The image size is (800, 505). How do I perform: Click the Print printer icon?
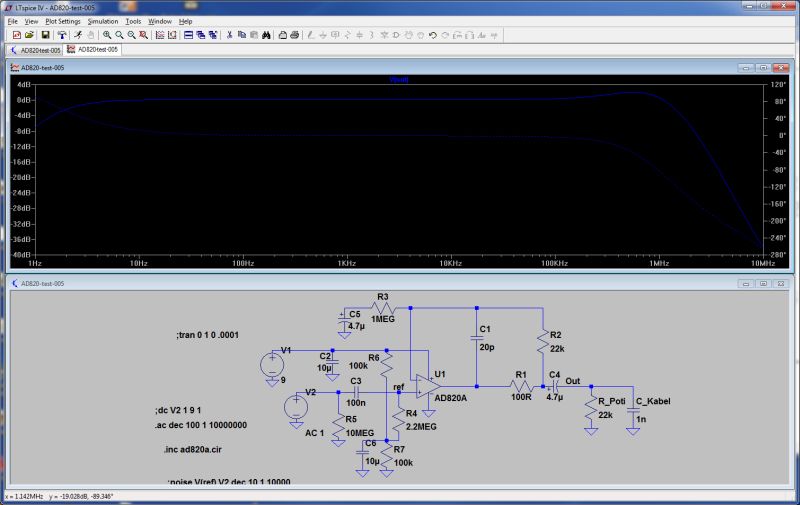click(294, 35)
